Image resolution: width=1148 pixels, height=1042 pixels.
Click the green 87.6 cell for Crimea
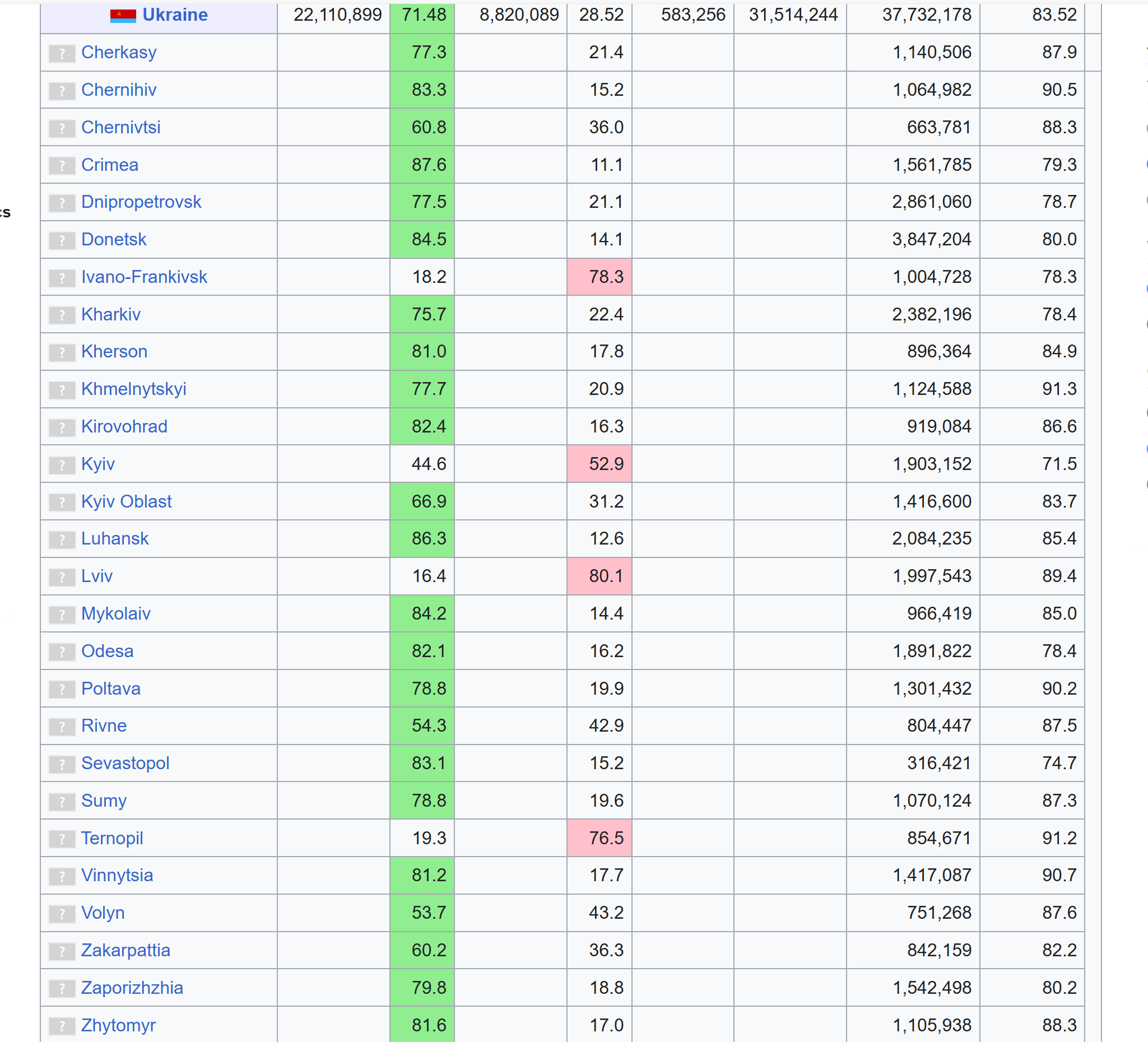(422, 165)
